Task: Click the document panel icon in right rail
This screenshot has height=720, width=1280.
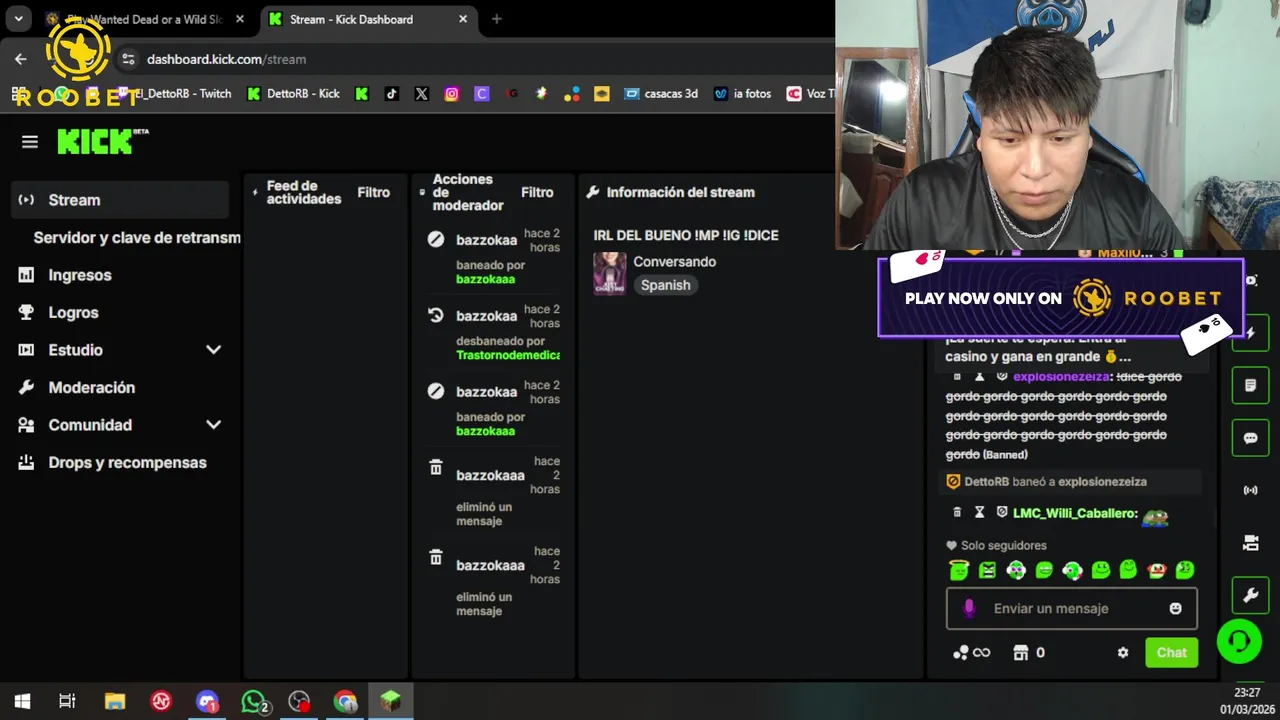Action: click(x=1250, y=386)
